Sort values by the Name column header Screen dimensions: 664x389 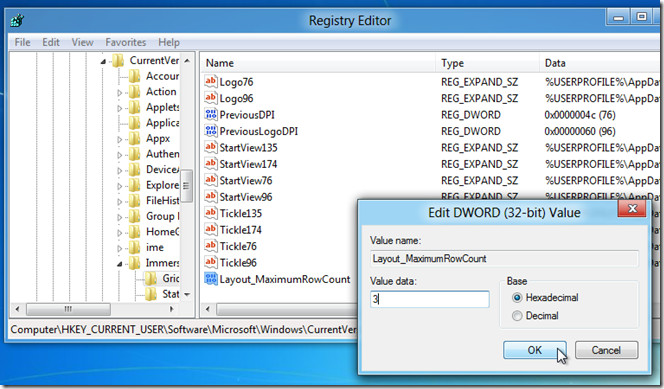(318, 63)
